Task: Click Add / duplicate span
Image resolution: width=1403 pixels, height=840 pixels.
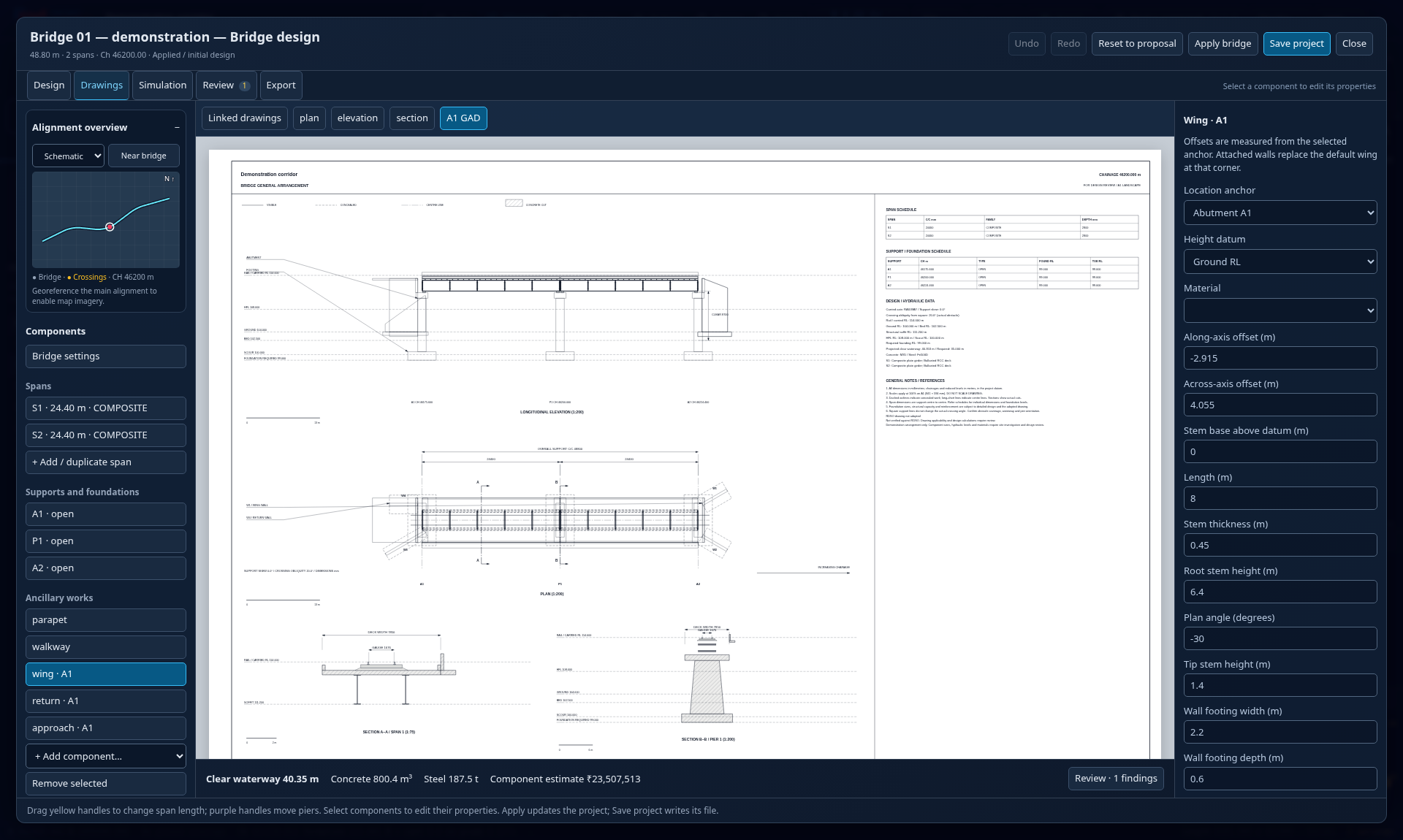Action: [106, 462]
